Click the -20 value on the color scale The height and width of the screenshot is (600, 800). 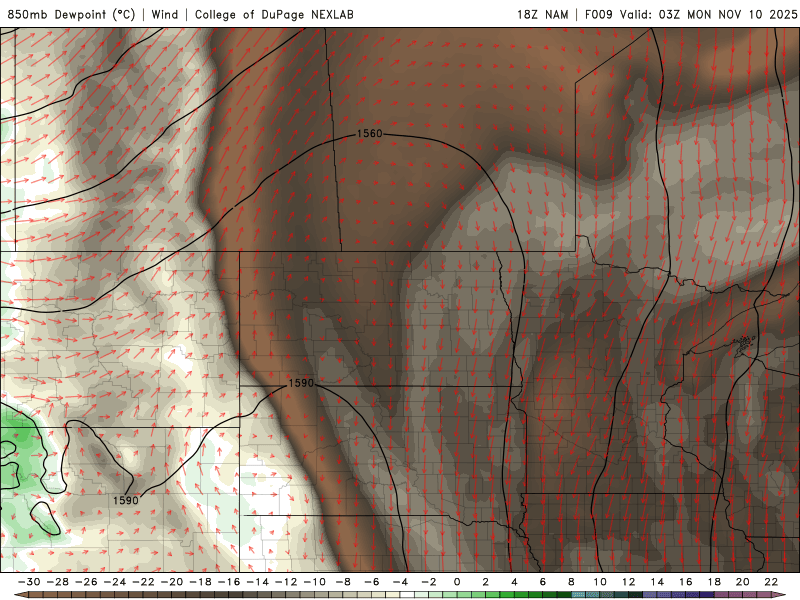click(x=171, y=582)
